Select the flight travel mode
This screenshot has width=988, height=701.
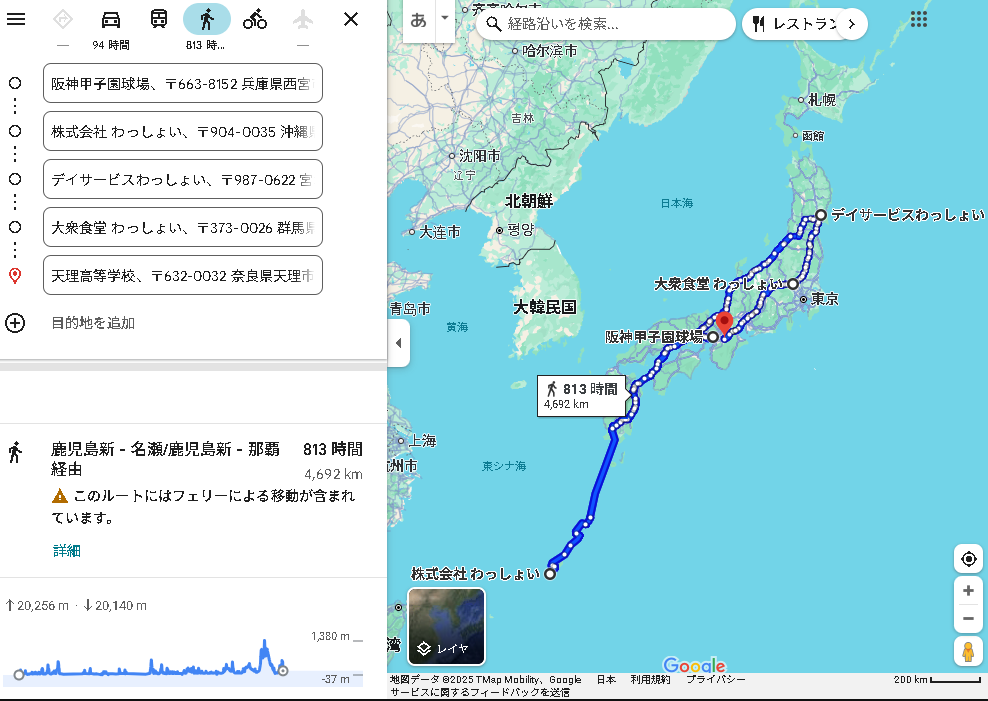303,20
